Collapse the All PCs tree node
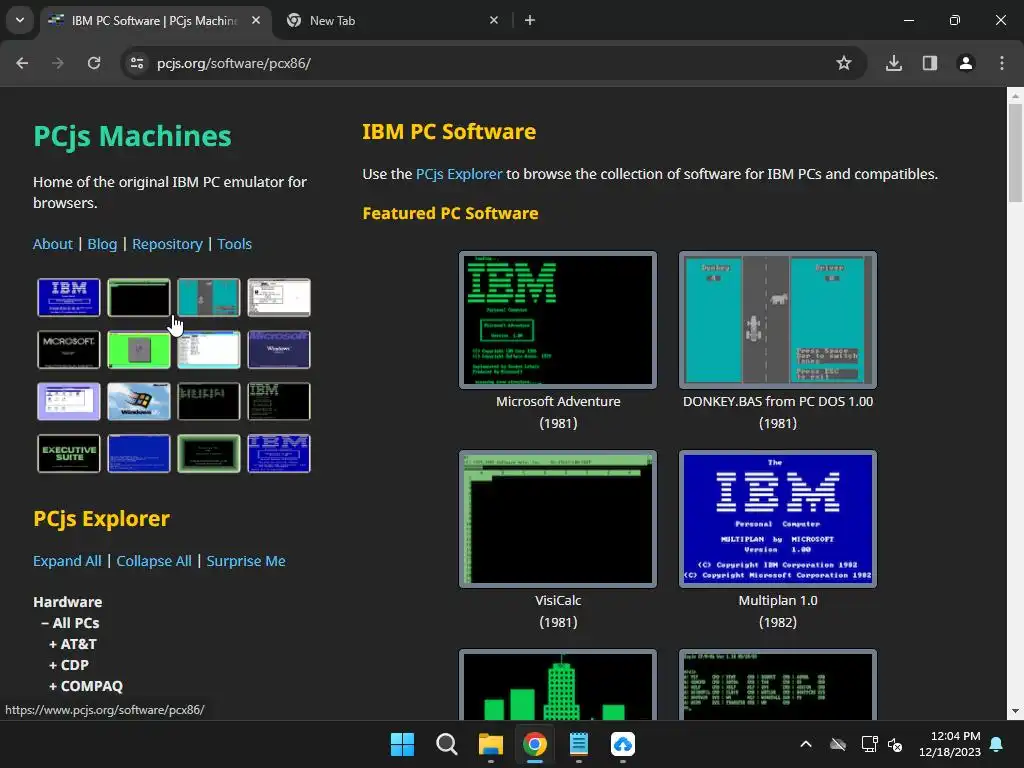Screen dimensions: 1024x768 pos(70,623)
